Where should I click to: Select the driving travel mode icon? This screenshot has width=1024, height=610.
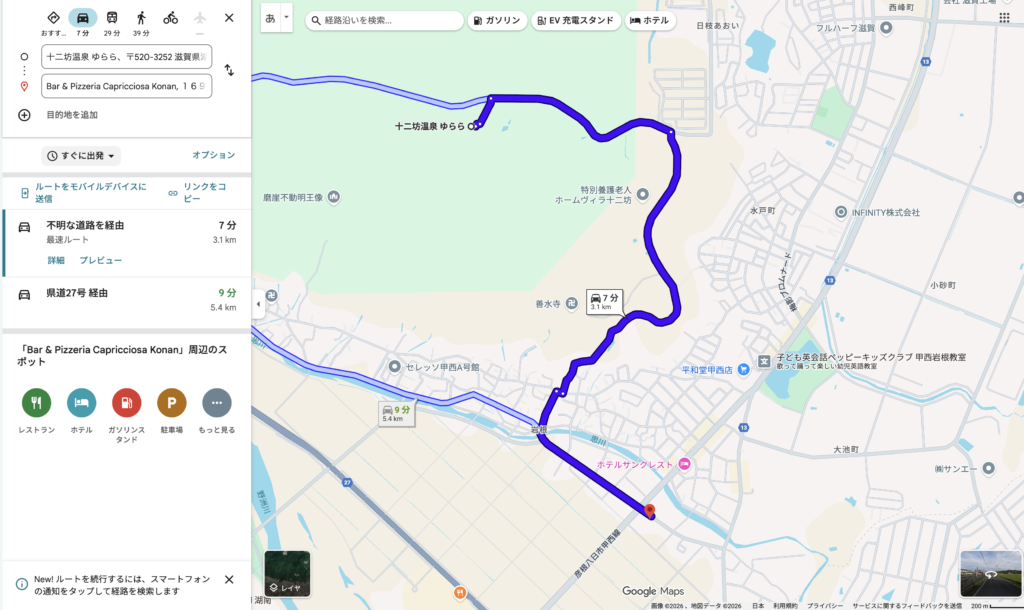(82, 18)
